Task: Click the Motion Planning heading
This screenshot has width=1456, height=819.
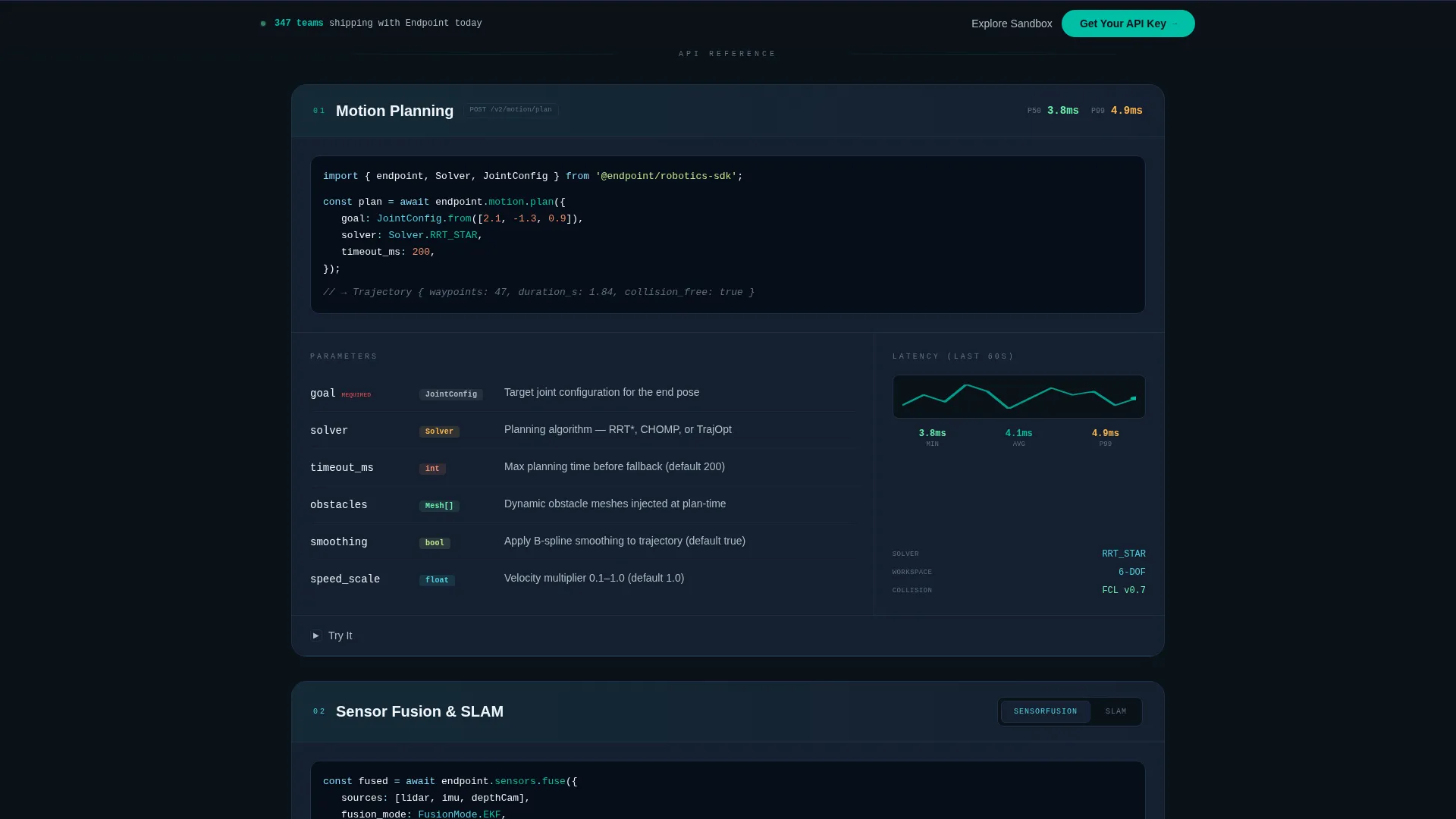Action: tap(394, 111)
